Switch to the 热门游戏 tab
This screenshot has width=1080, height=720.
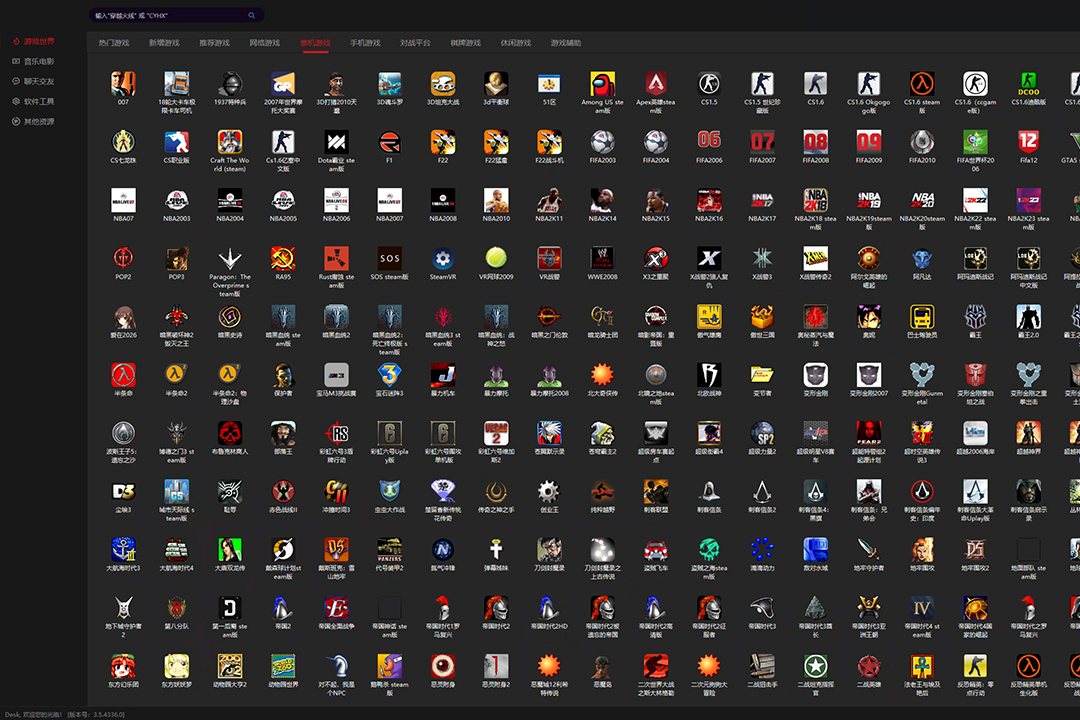[x=114, y=43]
